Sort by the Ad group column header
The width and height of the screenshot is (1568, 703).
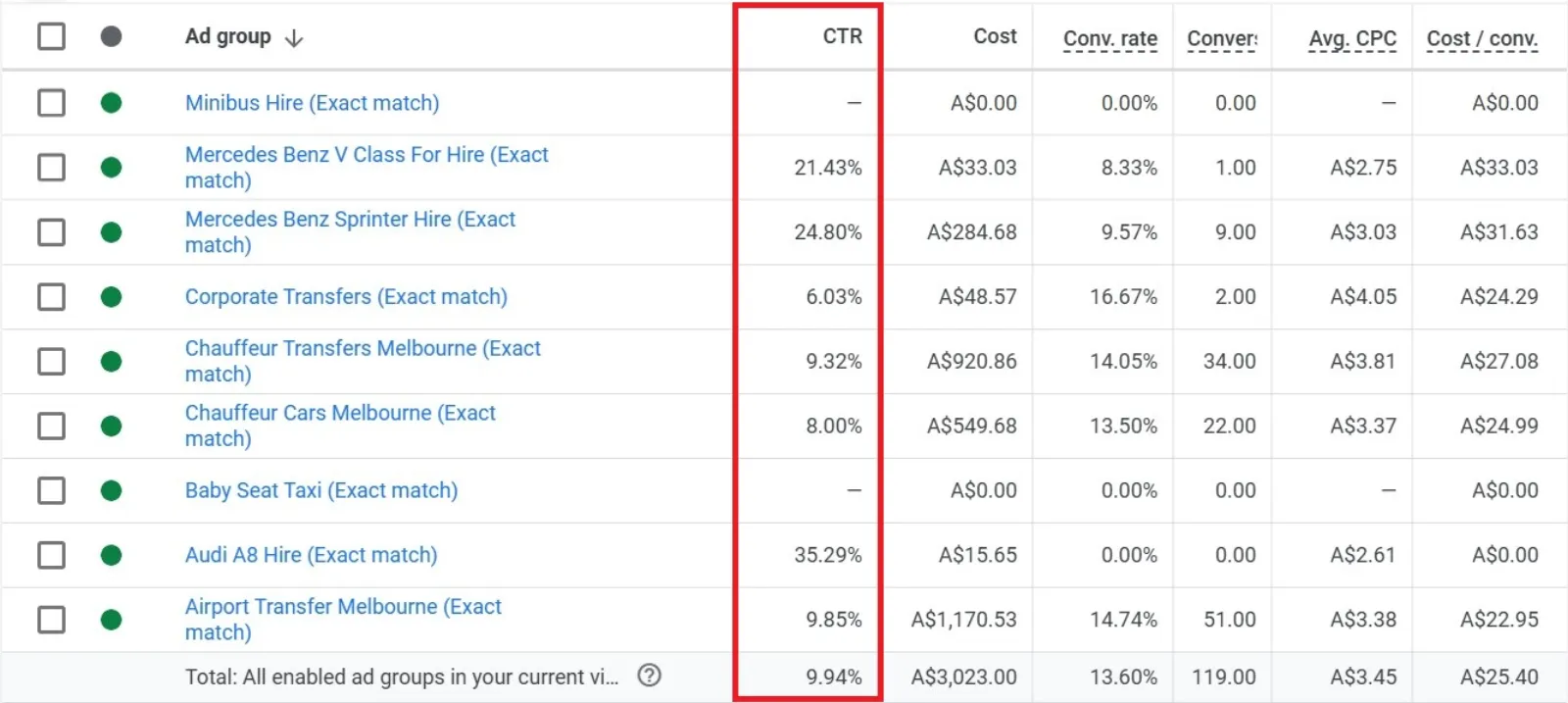pos(228,36)
